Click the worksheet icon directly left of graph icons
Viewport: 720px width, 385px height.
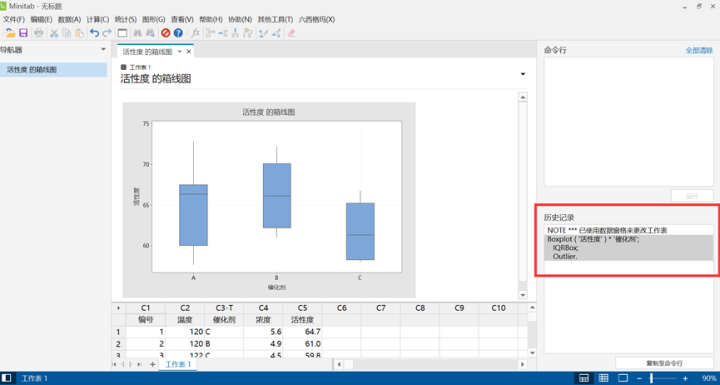pos(248,33)
